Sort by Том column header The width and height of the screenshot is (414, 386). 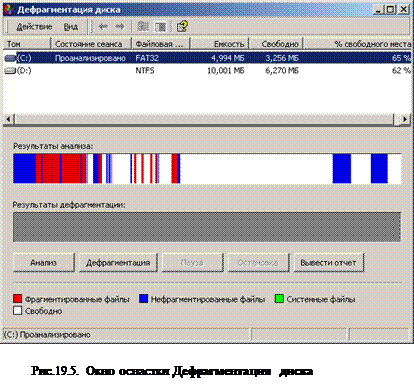click(27, 44)
